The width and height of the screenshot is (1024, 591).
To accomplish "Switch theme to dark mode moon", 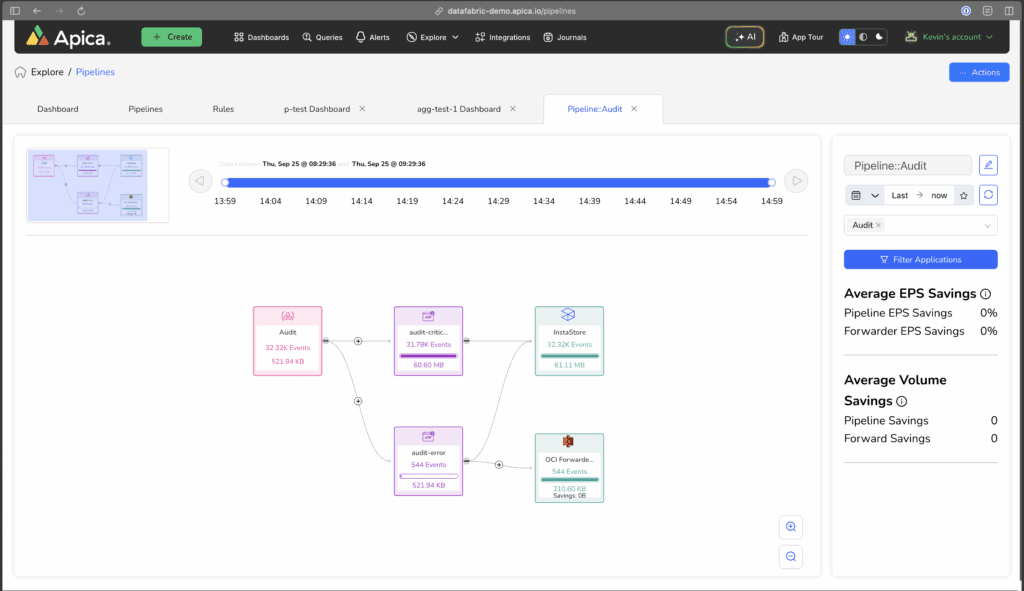I will (879, 37).
